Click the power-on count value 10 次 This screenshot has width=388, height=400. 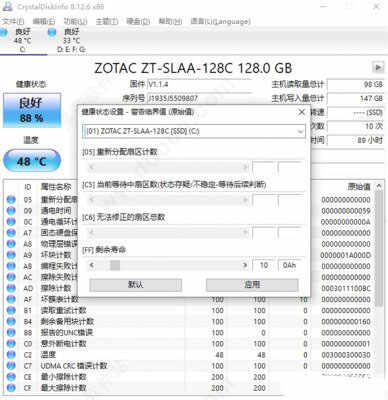tap(356, 126)
